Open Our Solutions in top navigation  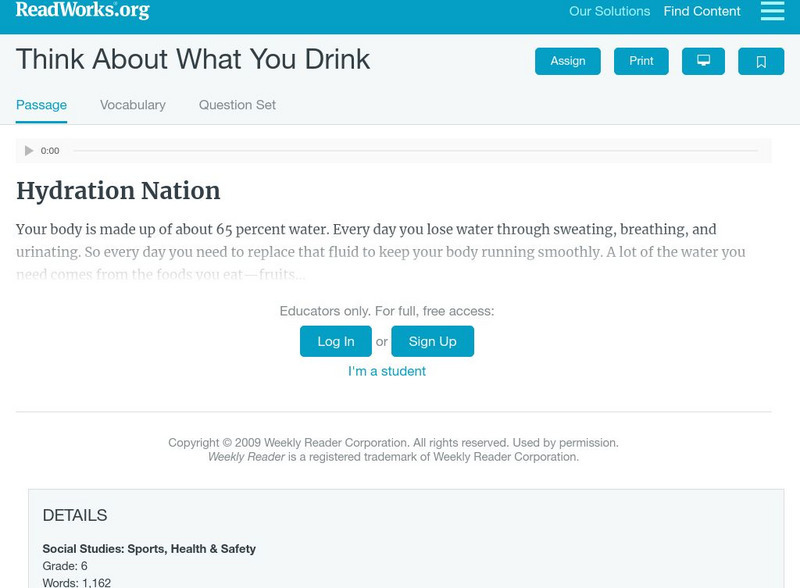point(609,12)
